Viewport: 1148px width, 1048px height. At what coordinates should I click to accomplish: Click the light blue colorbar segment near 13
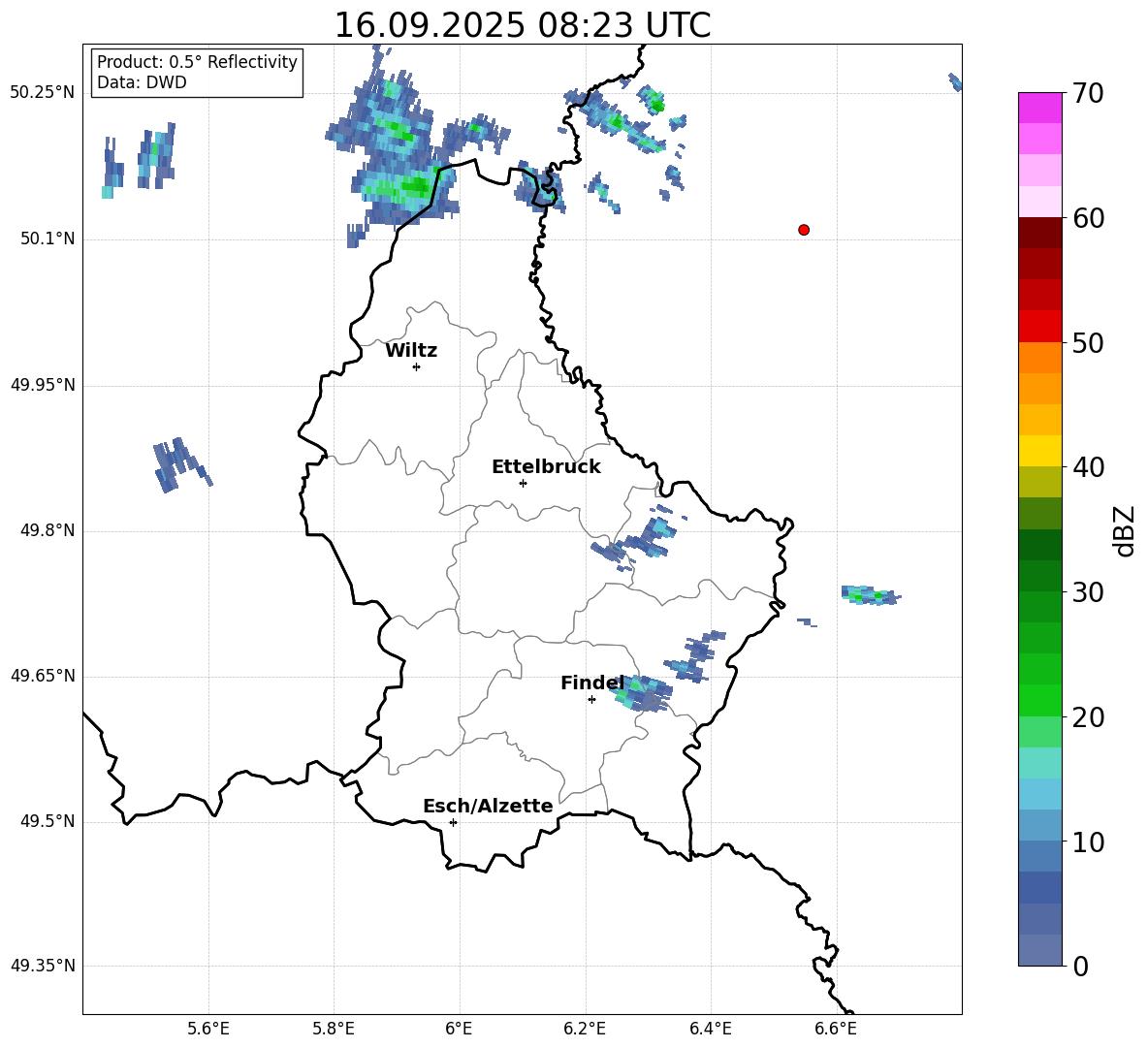point(1040,794)
